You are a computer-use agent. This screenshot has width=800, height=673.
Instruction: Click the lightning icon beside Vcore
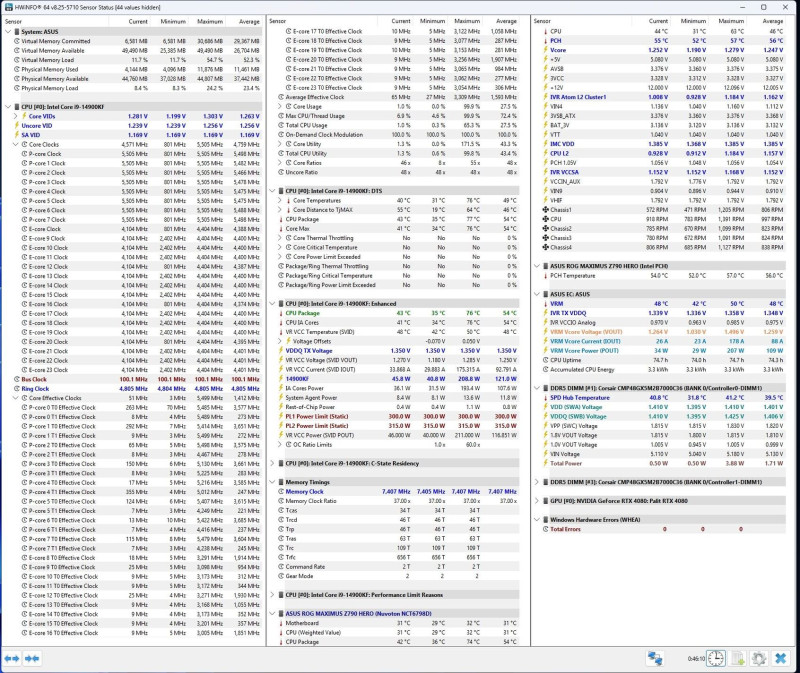pyautogui.click(x=545, y=50)
